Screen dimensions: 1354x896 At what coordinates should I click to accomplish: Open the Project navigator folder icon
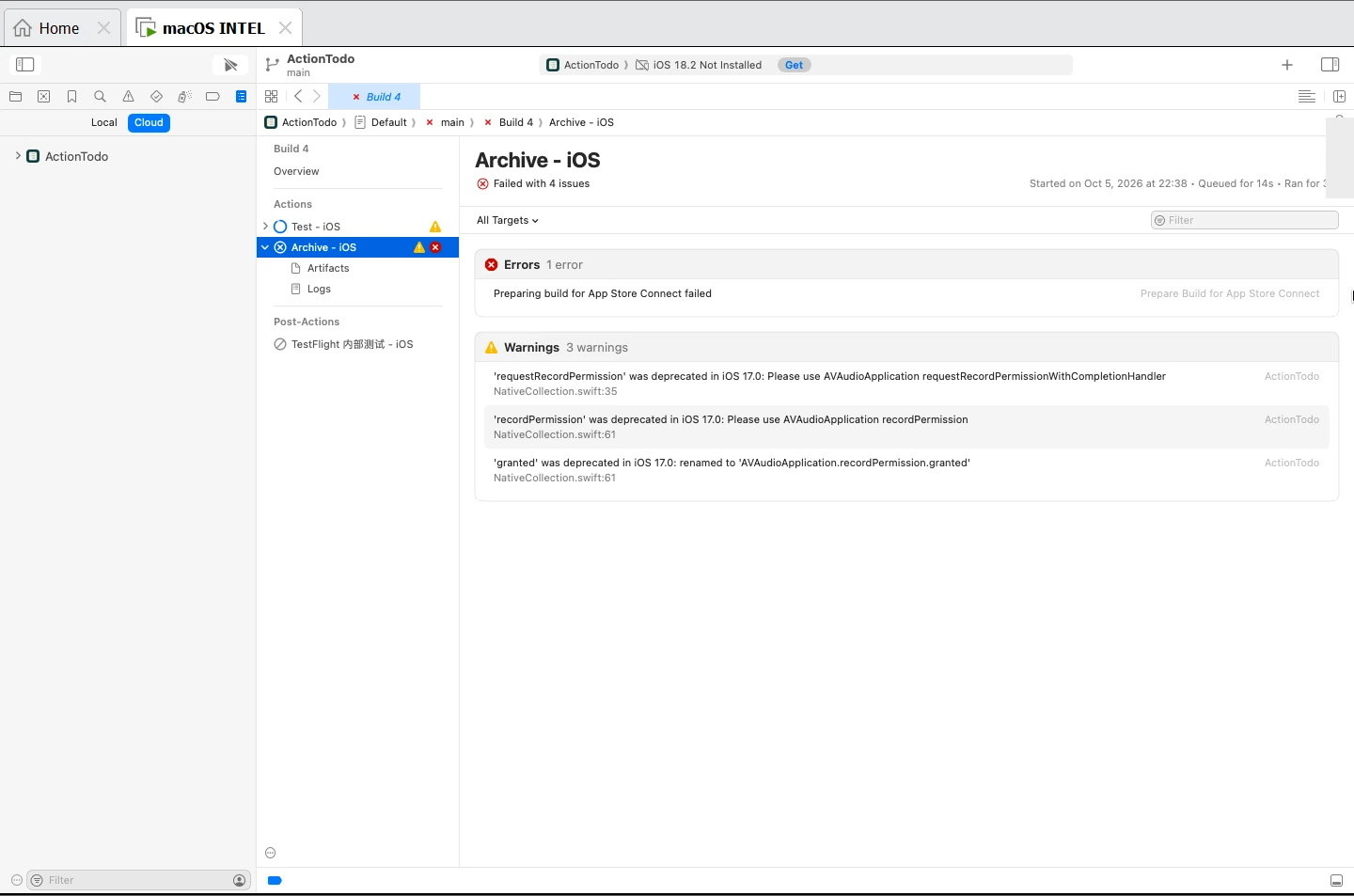15,96
